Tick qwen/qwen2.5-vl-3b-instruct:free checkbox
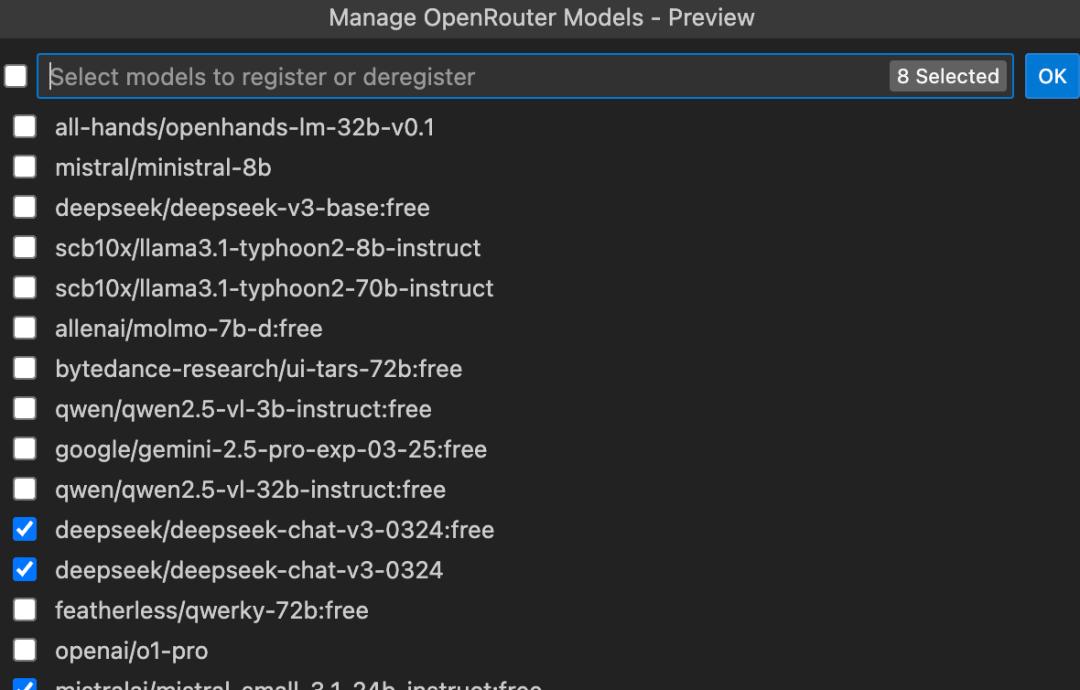The height and width of the screenshot is (690, 1080). click(25, 408)
